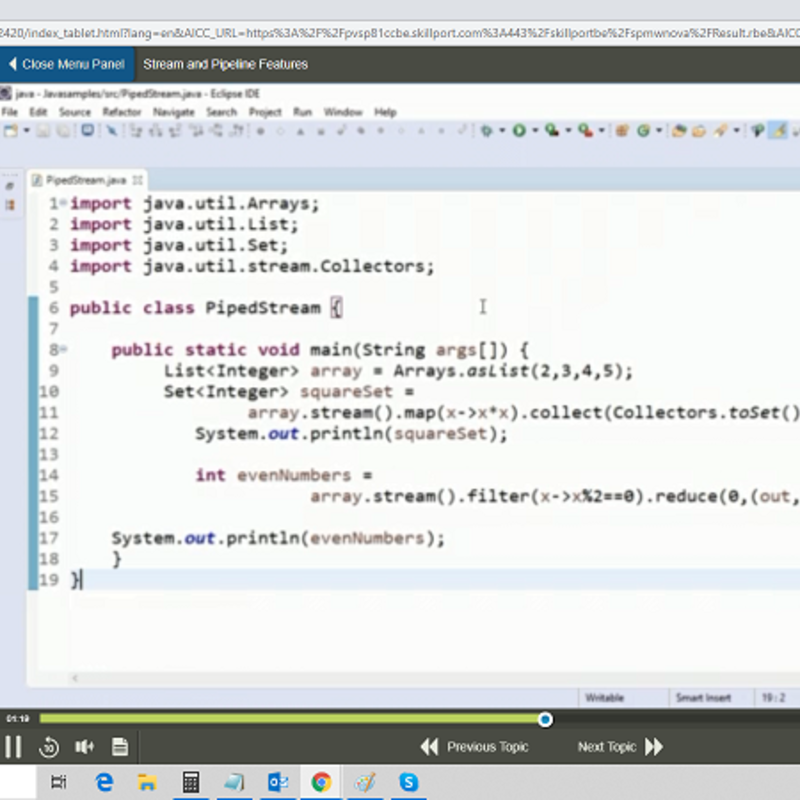
Task: Click the Toggle Mark Occurrences highlighter icon
Action: click(778, 131)
